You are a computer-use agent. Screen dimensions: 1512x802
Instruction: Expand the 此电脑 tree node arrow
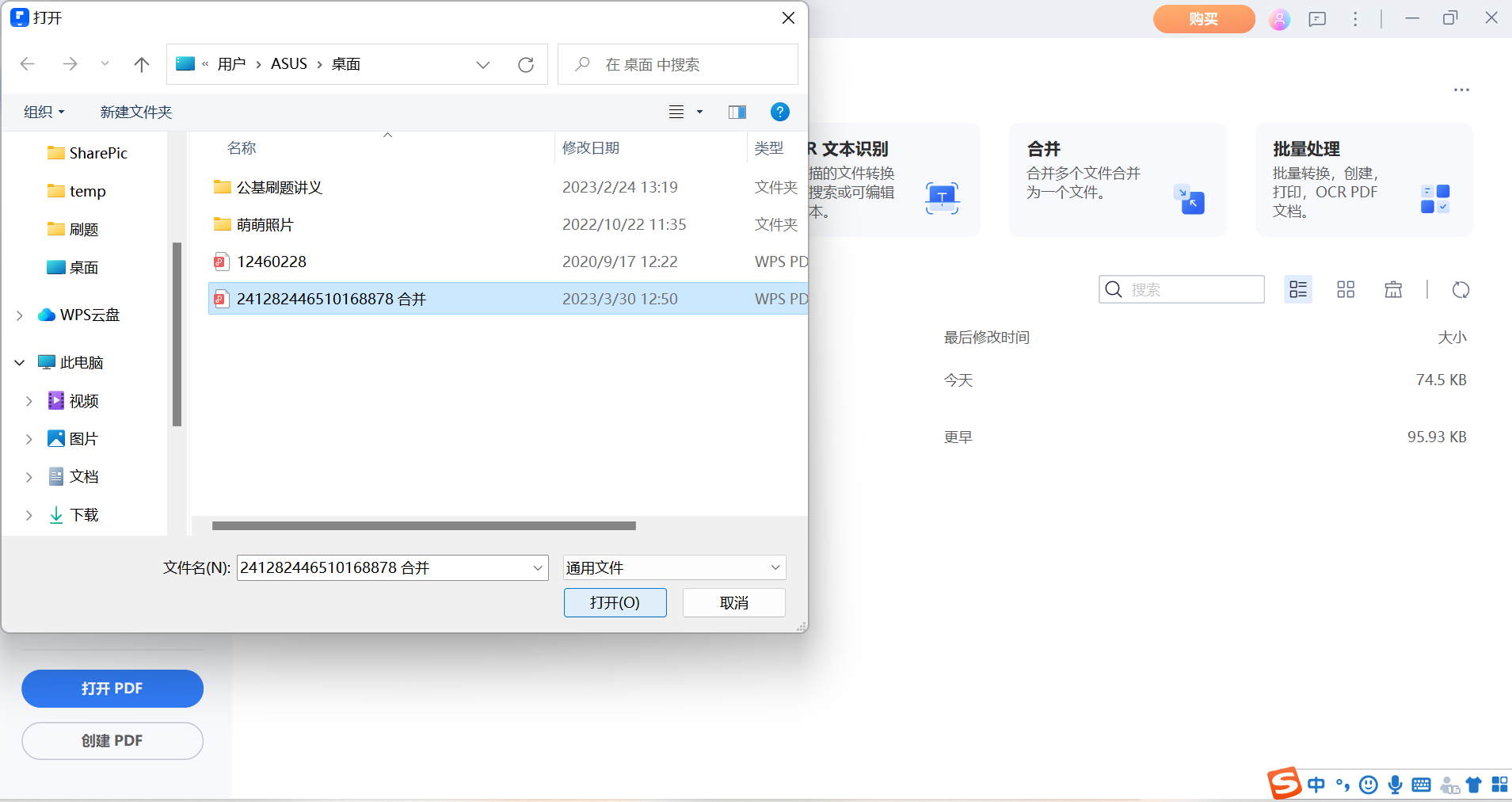[18, 362]
